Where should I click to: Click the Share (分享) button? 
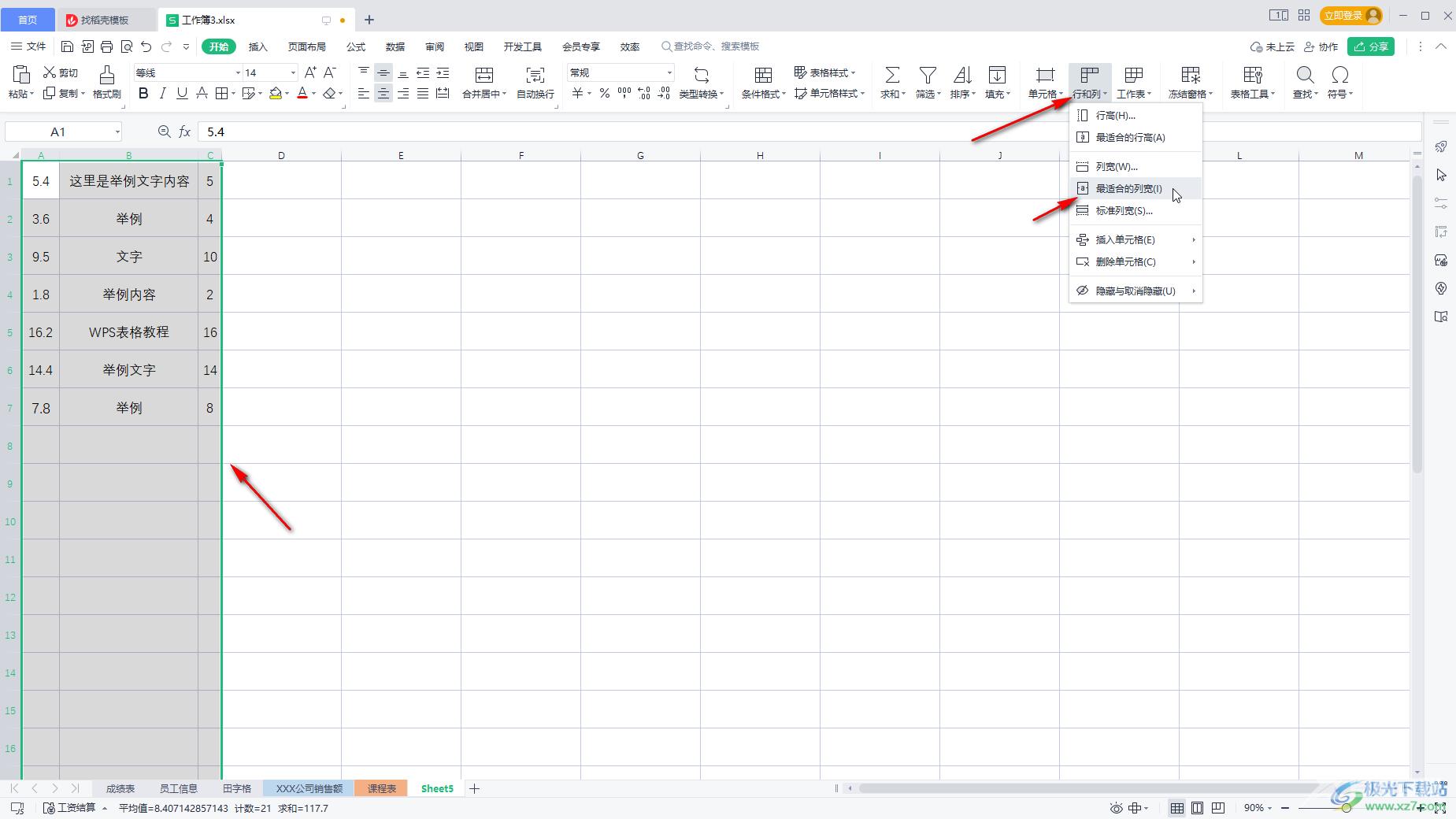pyautogui.click(x=1371, y=46)
